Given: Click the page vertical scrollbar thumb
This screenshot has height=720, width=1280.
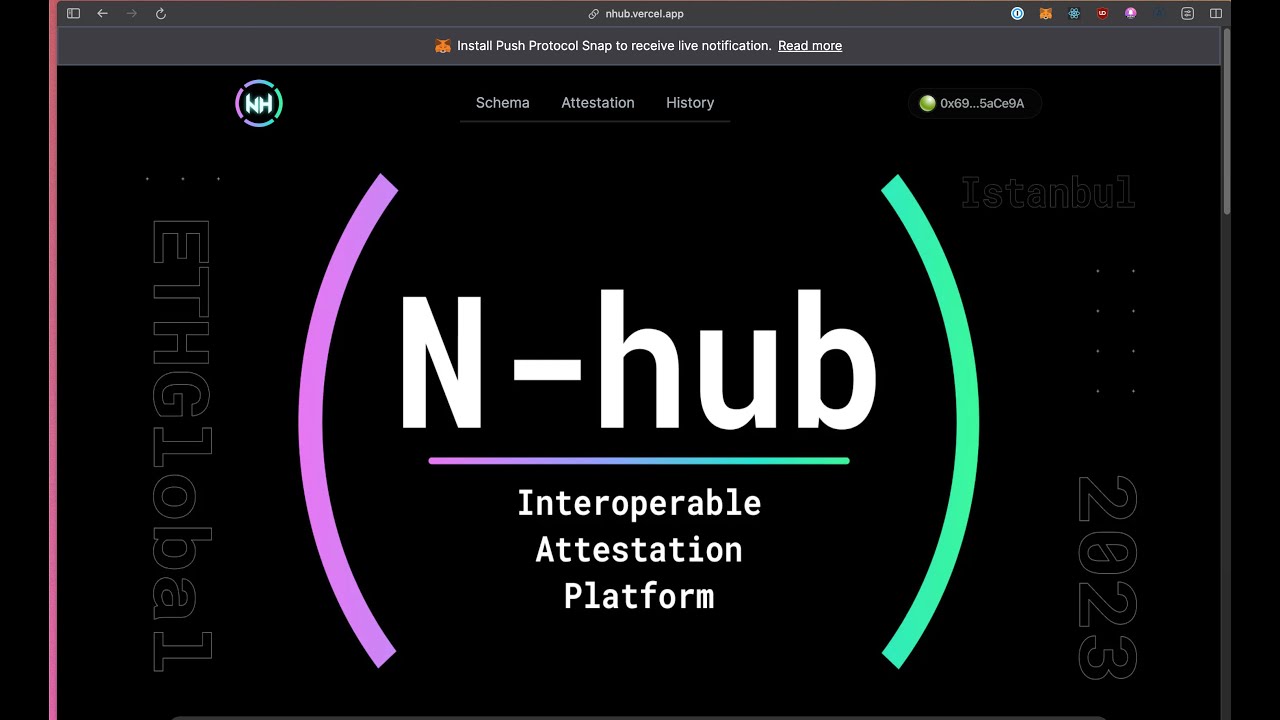Looking at the screenshot, I should coord(1226,122).
